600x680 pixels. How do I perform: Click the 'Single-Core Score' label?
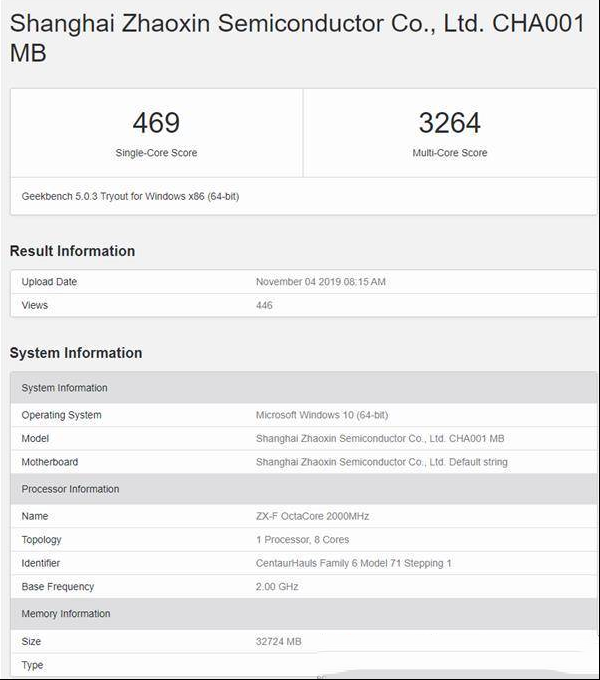pyautogui.click(x=156, y=153)
